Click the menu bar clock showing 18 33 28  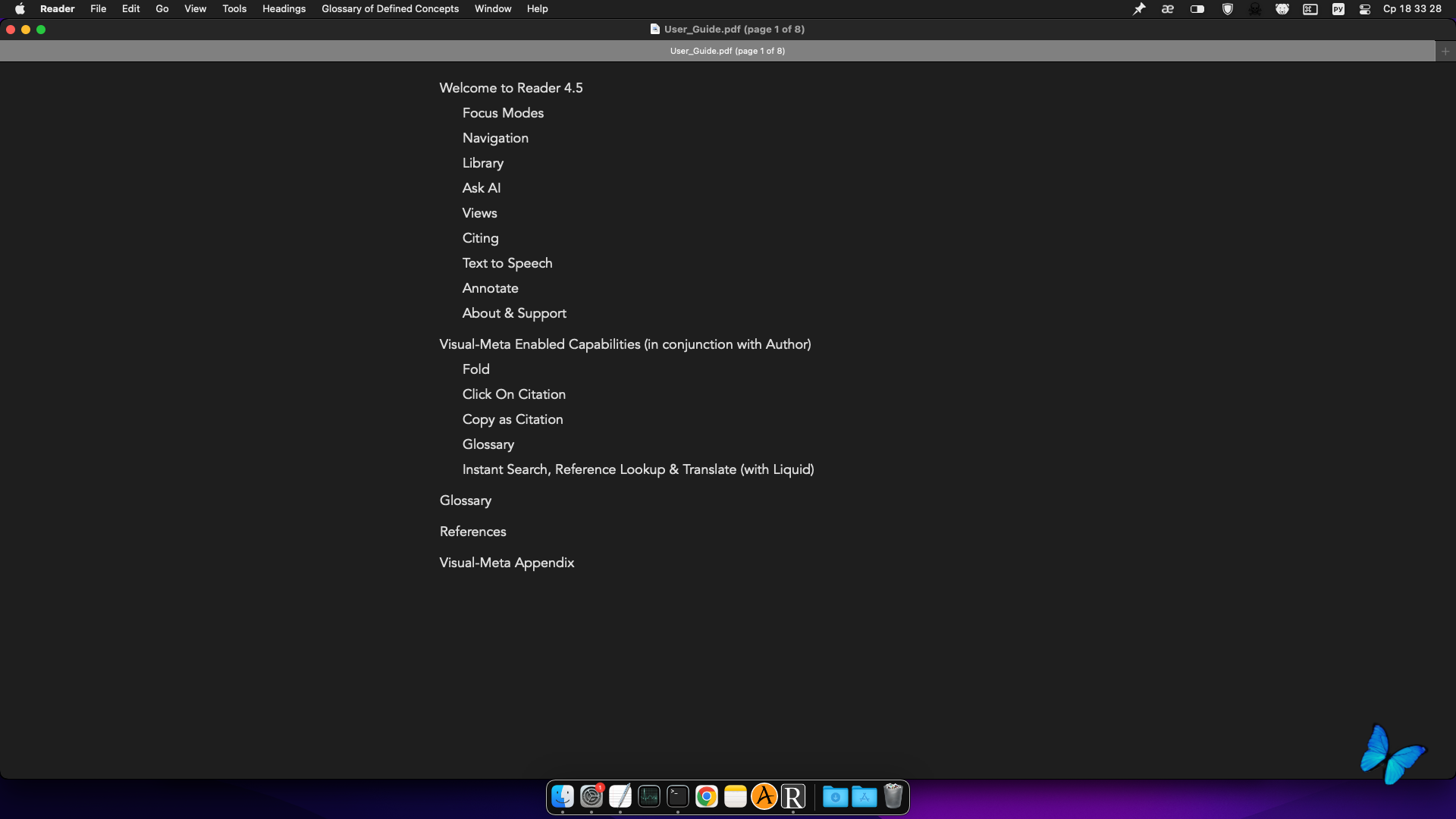coord(1412,9)
